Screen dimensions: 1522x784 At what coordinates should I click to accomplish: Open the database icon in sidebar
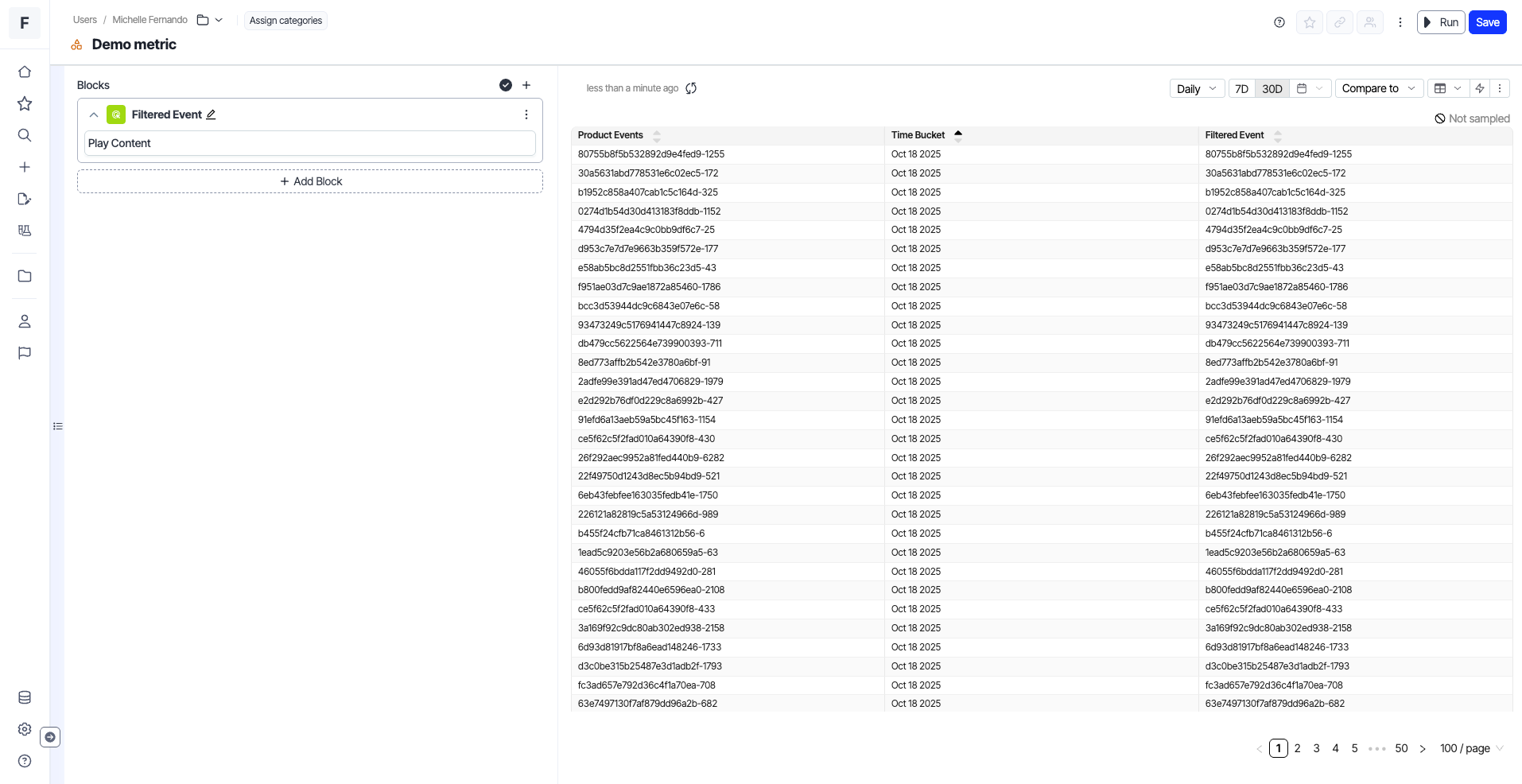click(x=25, y=697)
